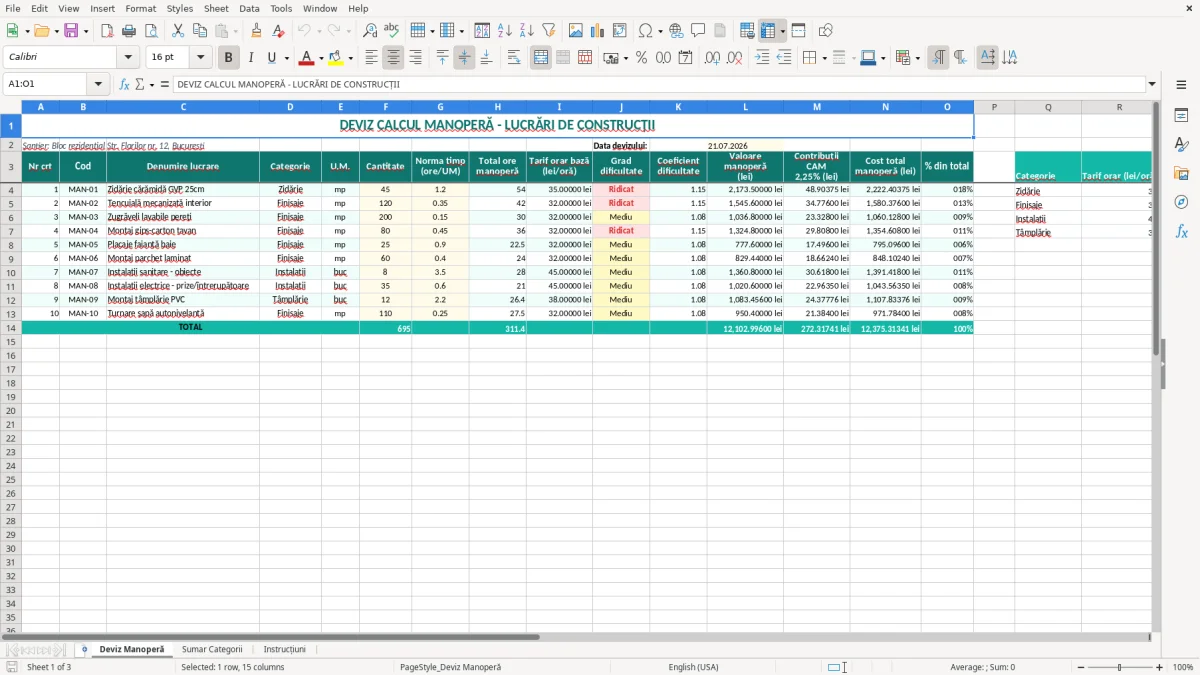Expand the formula bar
Image resolution: width=1200 pixels, height=675 pixels.
pyautogui.click(x=1153, y=84)
